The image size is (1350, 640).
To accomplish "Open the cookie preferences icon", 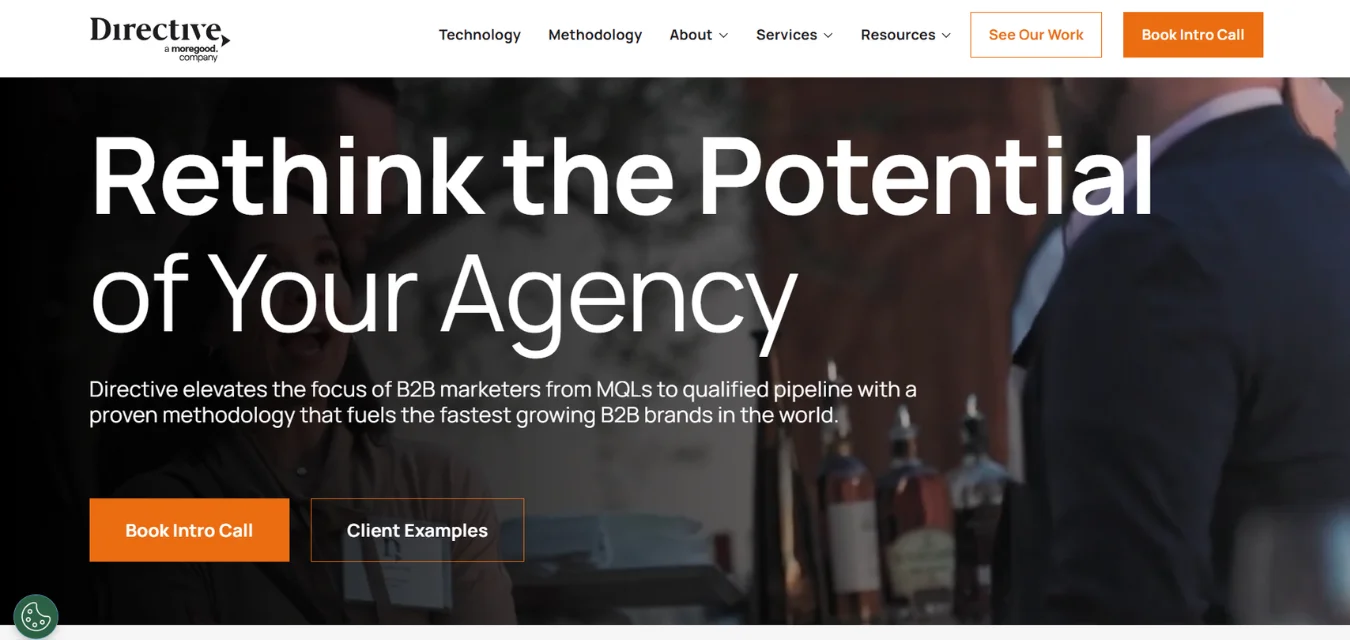I will (x=36, y=616).
